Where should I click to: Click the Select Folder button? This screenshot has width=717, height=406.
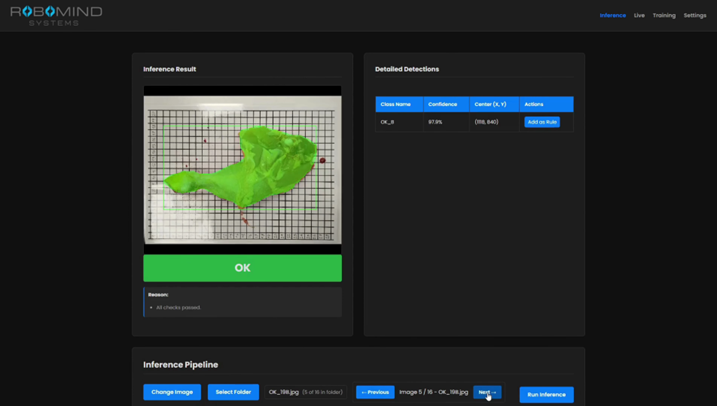click(233, 392)
